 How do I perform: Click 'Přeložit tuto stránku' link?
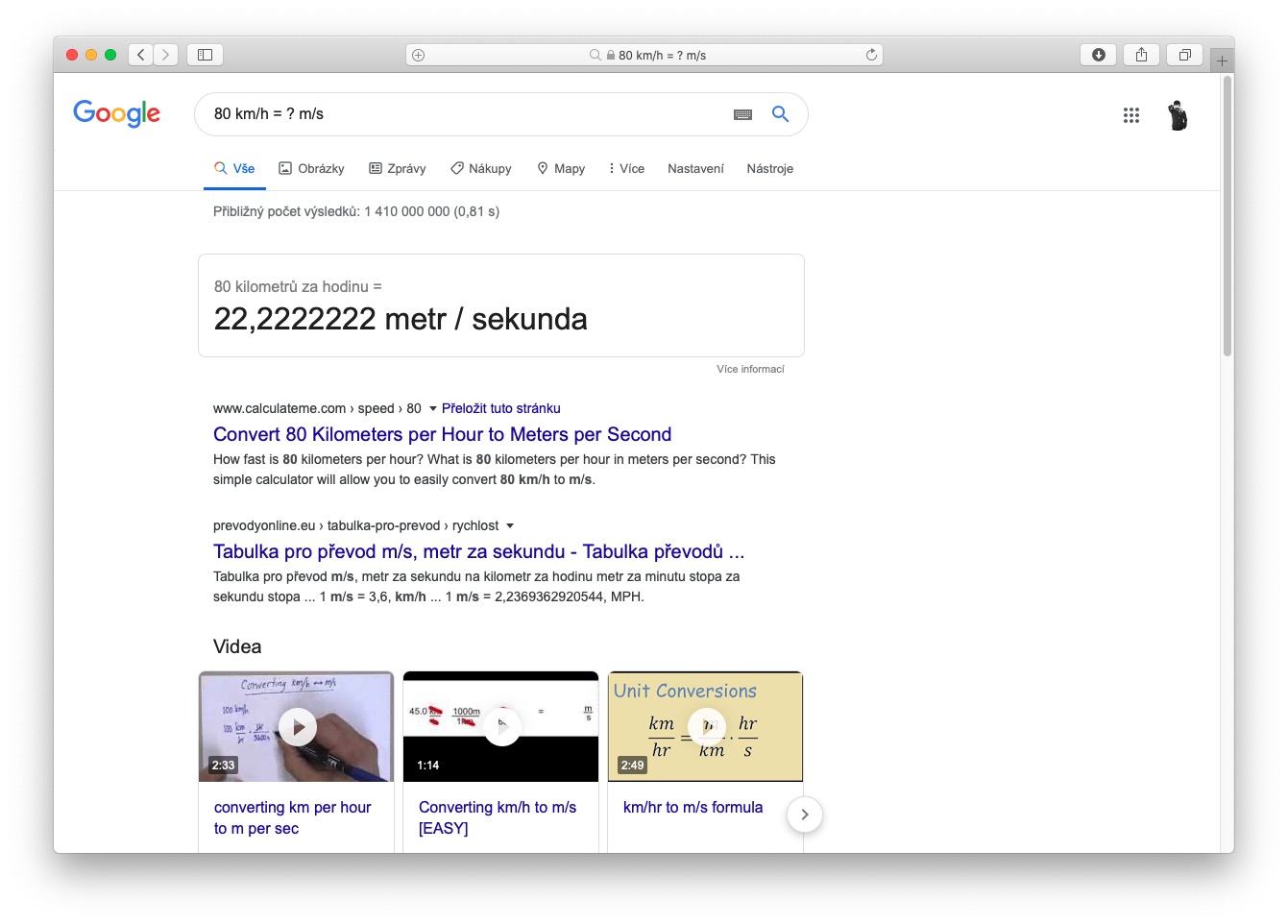pos(501,408)
